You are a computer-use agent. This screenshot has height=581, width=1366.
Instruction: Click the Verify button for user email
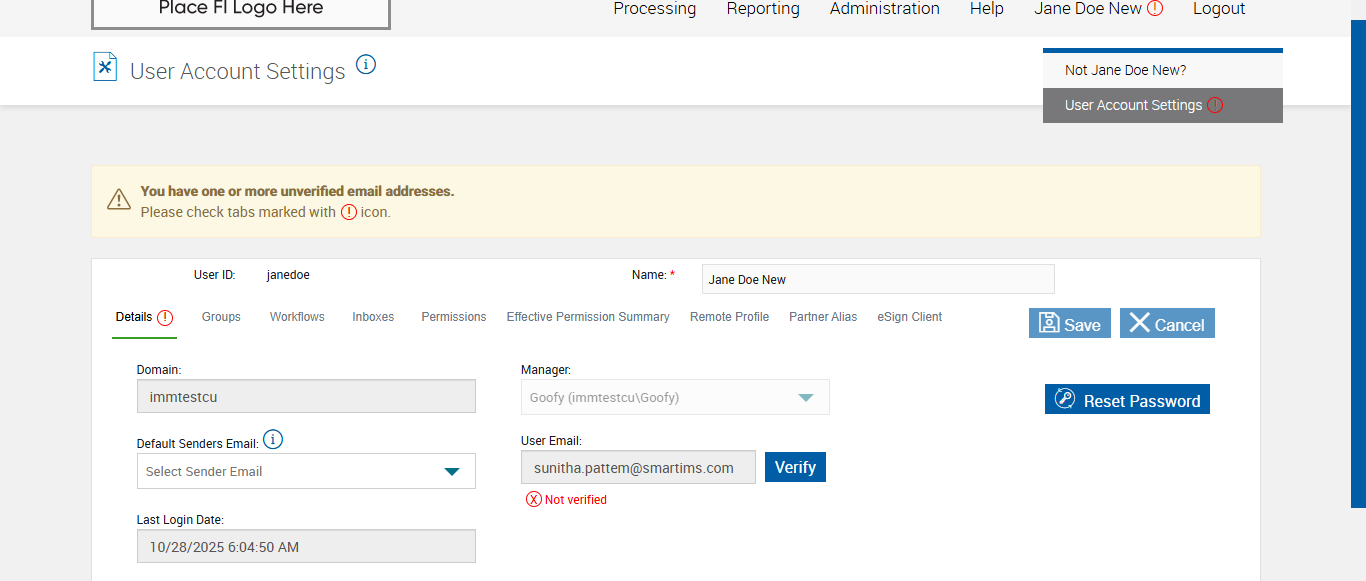click(795, 467)
